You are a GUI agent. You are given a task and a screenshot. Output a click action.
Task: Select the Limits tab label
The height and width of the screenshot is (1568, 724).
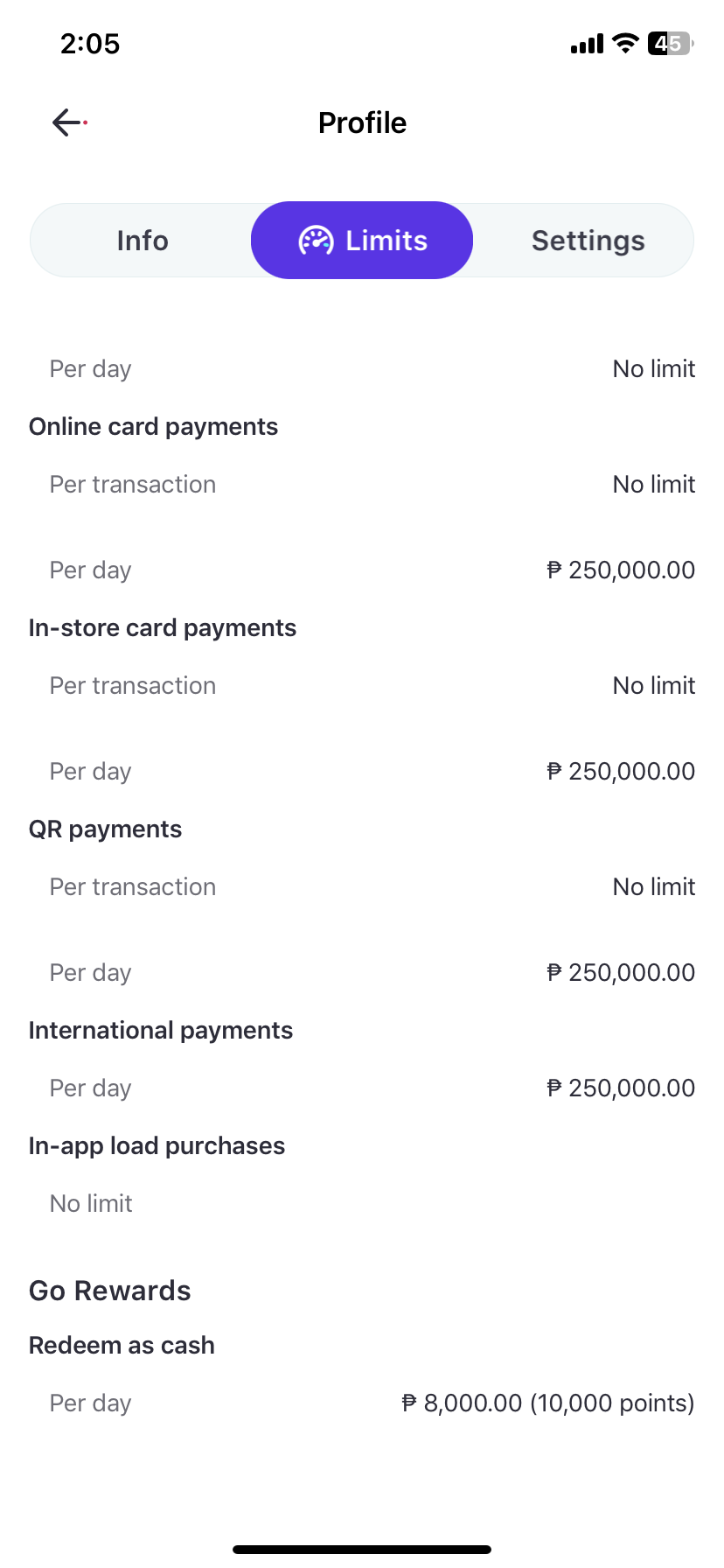[x=386, y=241]
